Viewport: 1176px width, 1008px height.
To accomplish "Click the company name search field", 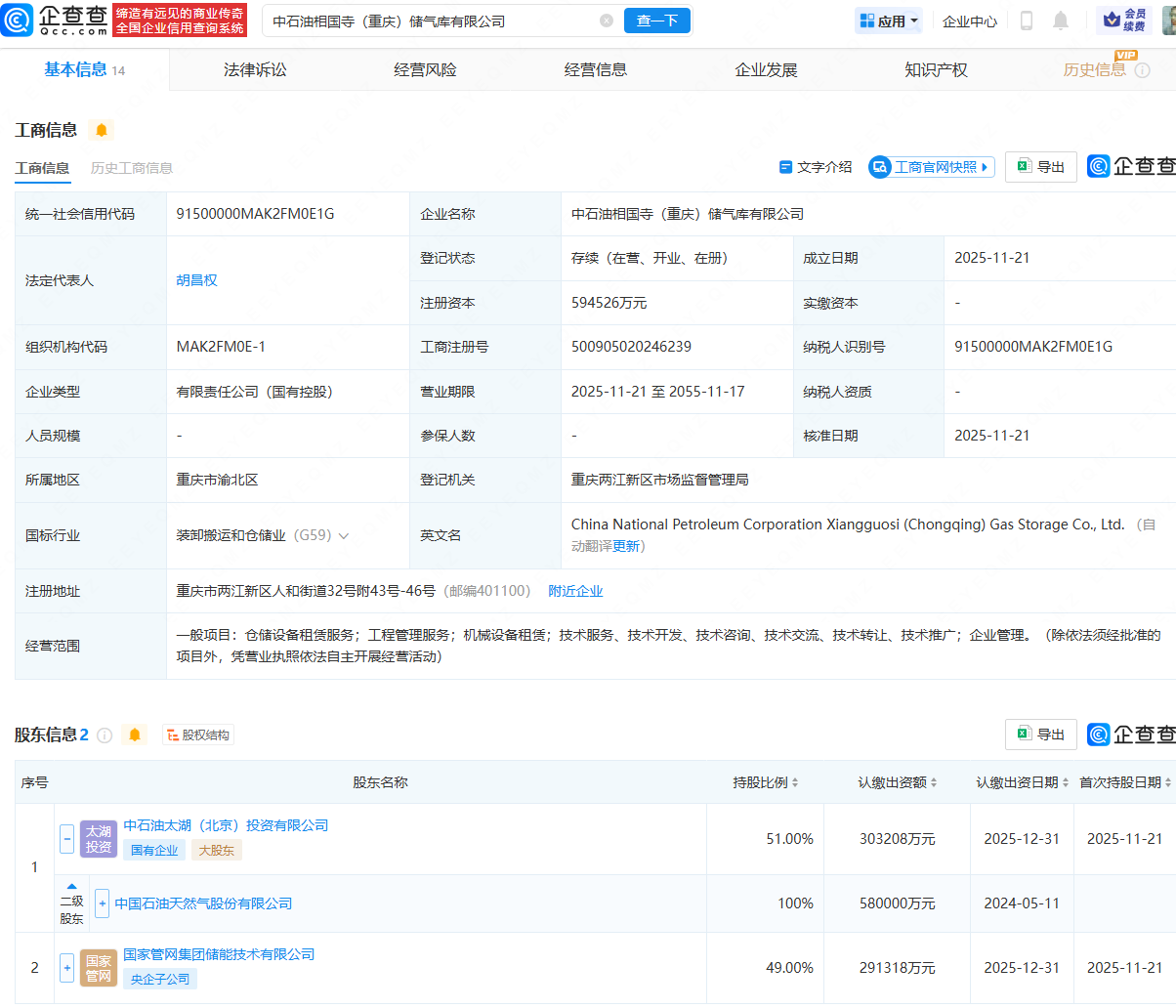I will (x=430, y=21).
